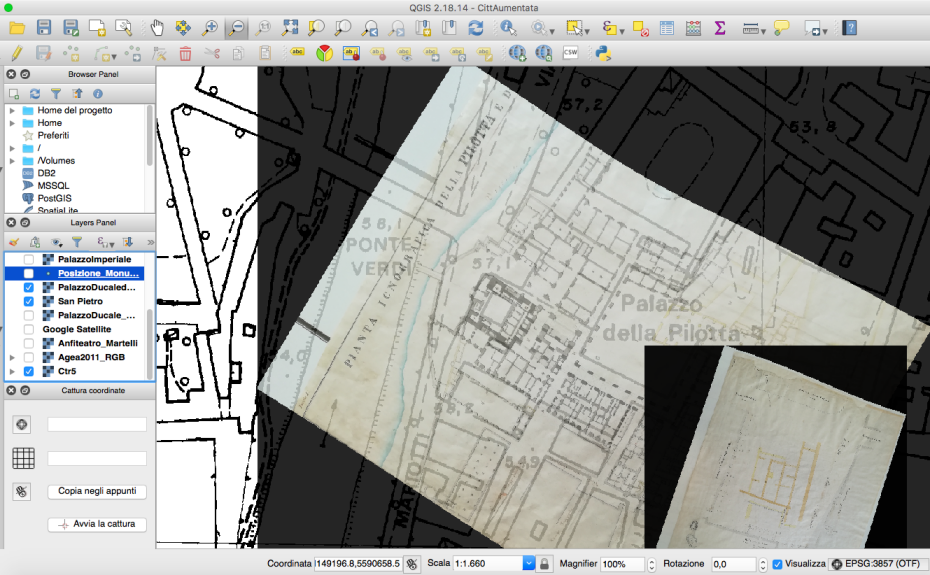
Task: Click the diagram pie chart icon
Action: pyautogui.click(x=324, y=53)
